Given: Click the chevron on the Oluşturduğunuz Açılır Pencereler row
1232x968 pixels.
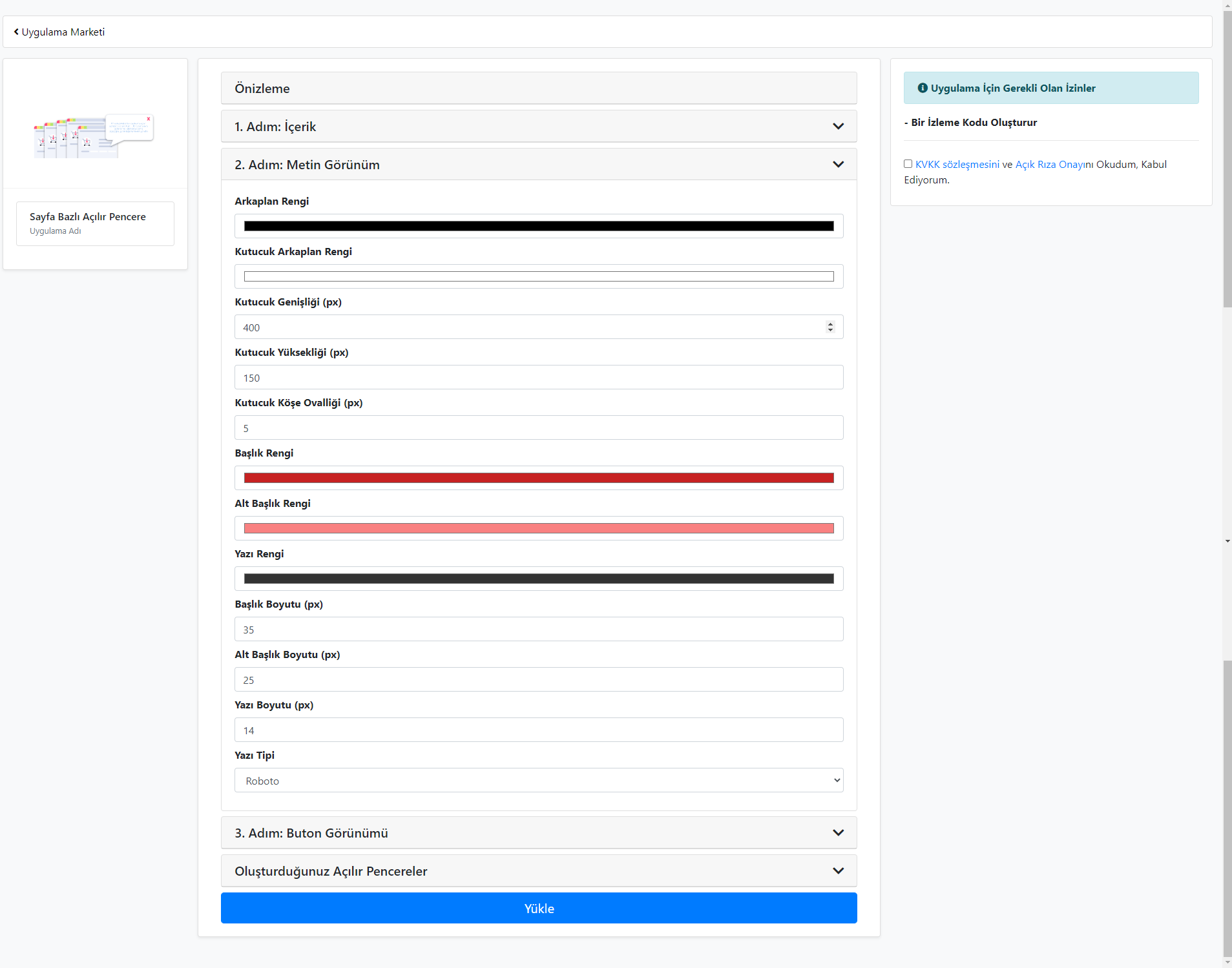Looking at the screenshot, I should coord(838,870).
